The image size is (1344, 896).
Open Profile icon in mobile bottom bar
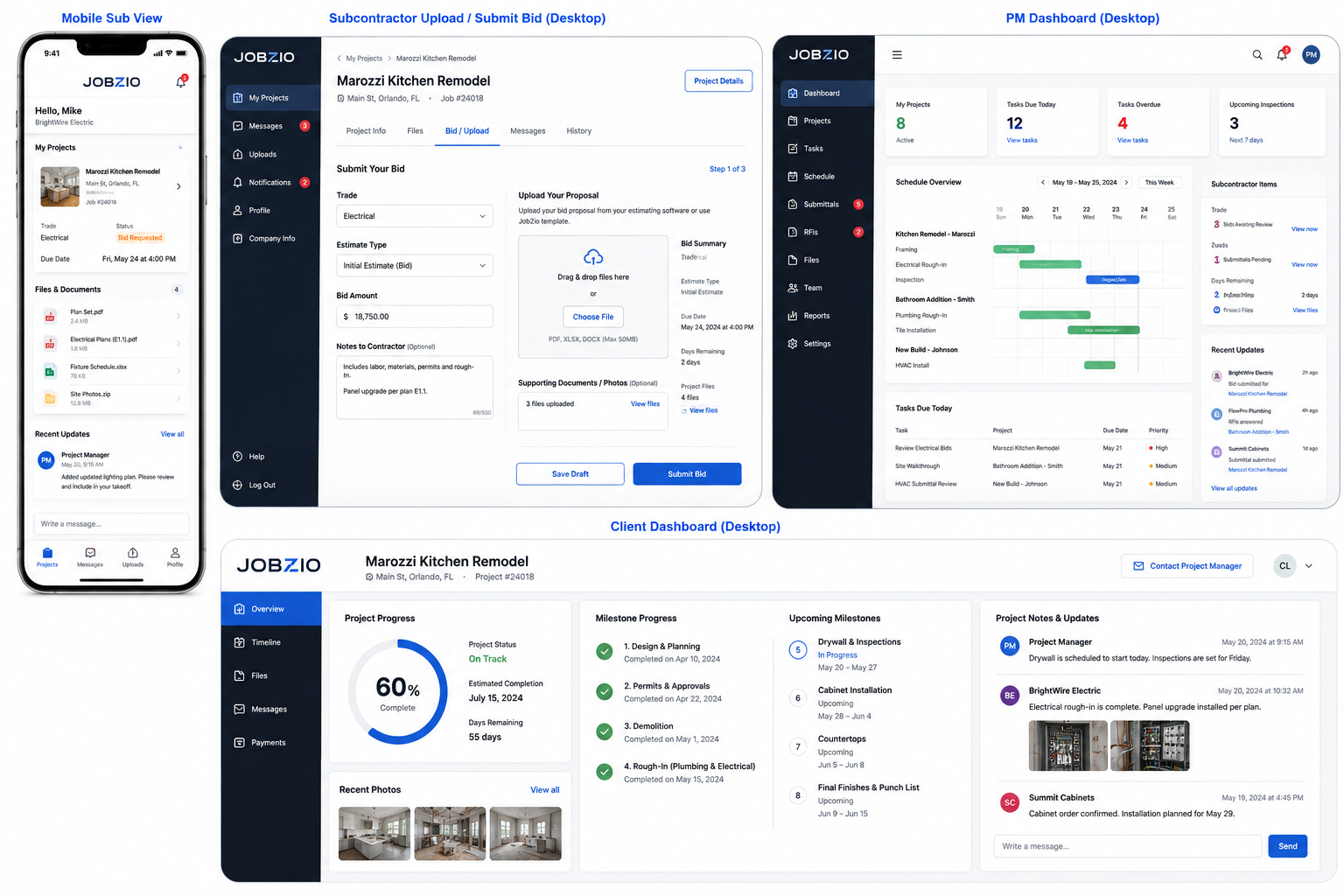click(x=175, y=557)
